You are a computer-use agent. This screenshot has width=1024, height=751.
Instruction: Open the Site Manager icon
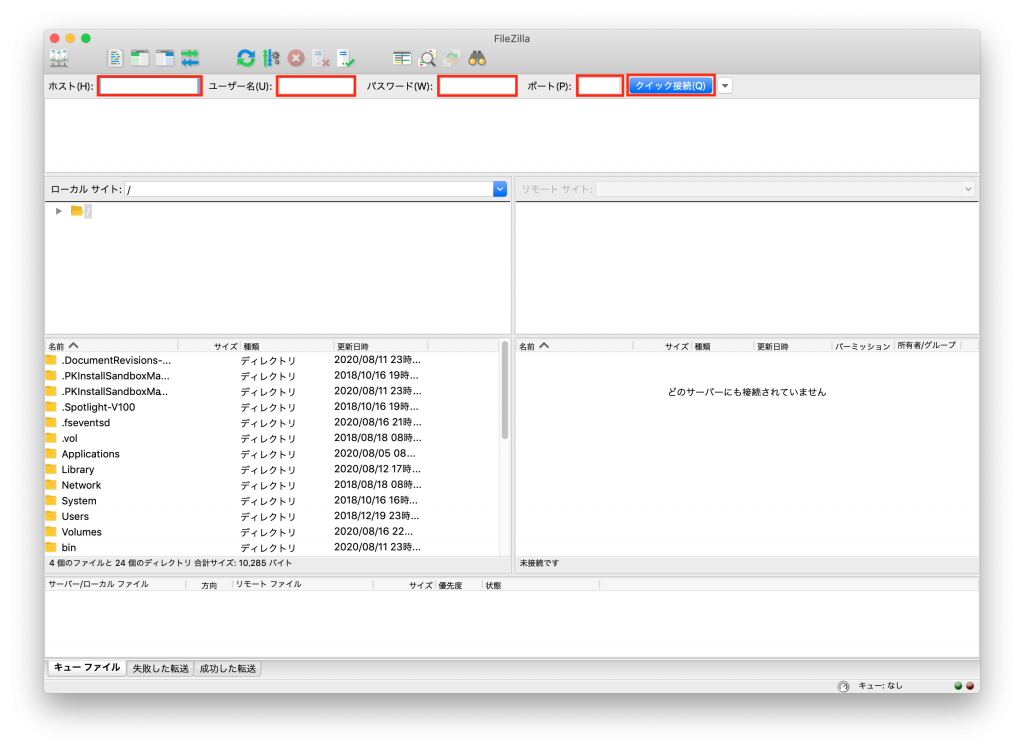pos(59,58)
